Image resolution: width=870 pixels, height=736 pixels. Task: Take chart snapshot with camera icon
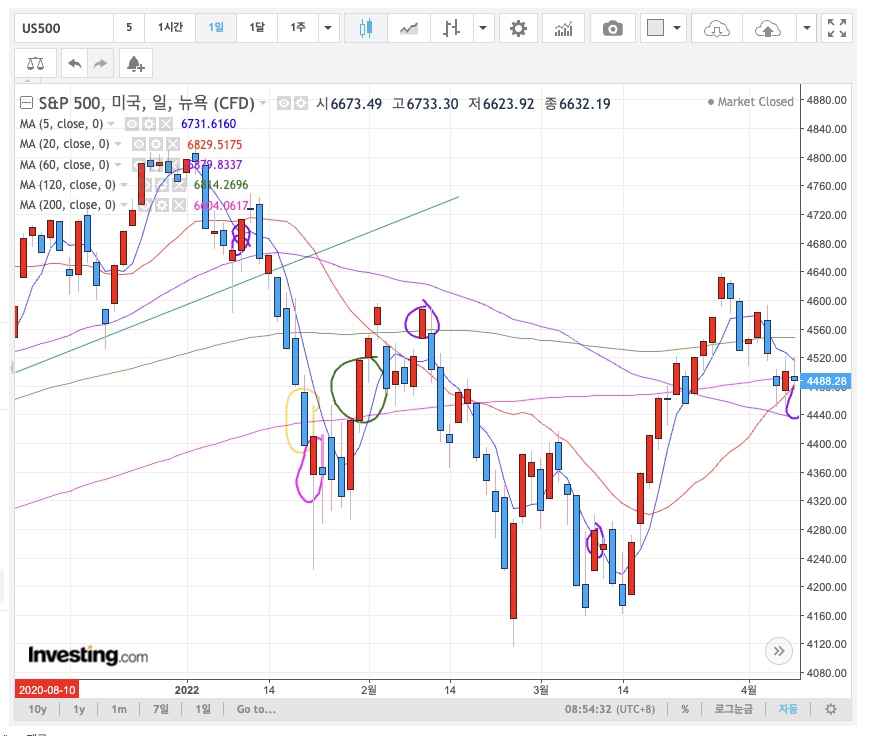[613, 28]
